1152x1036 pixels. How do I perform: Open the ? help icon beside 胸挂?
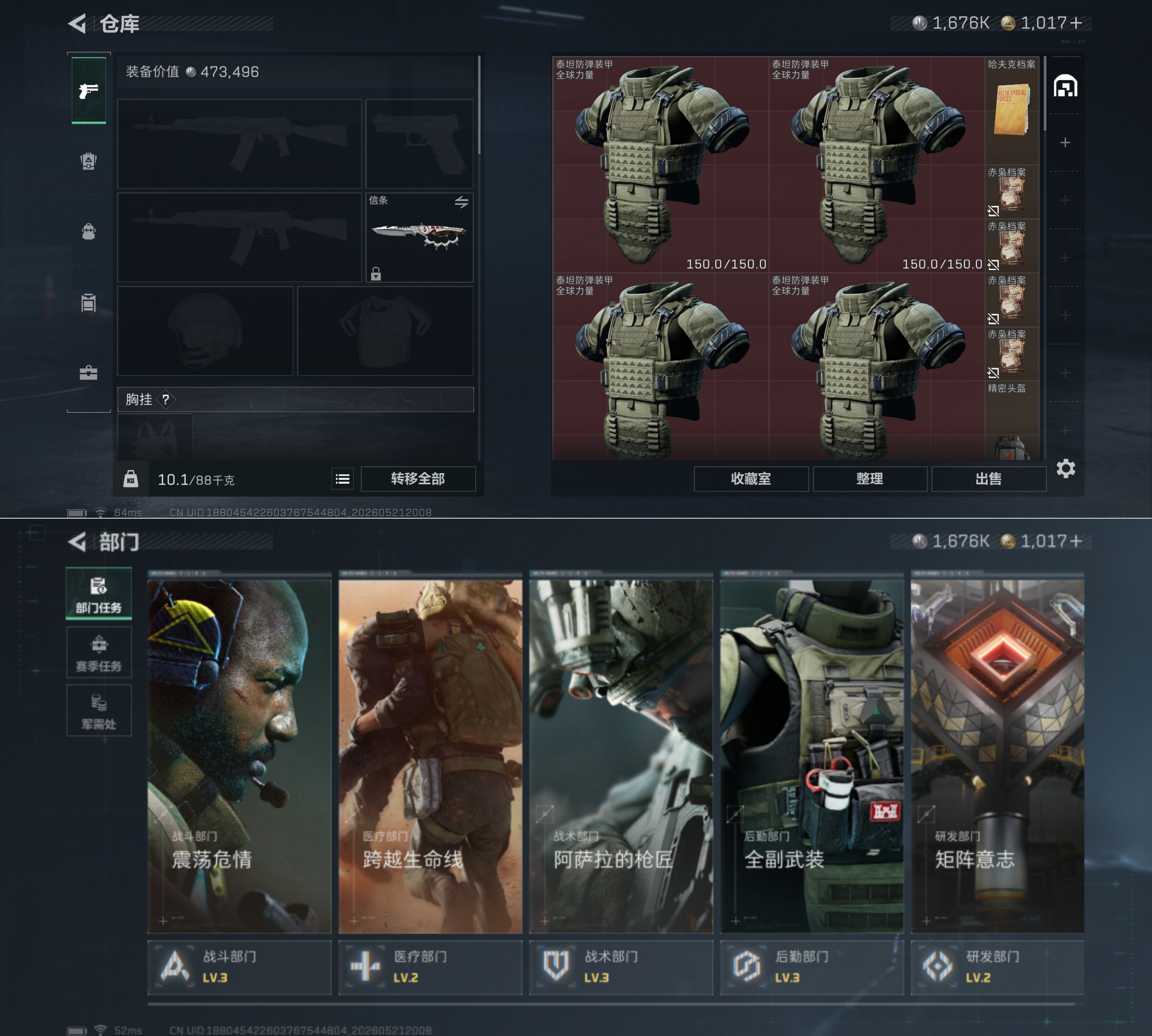(x=166, y=400)
